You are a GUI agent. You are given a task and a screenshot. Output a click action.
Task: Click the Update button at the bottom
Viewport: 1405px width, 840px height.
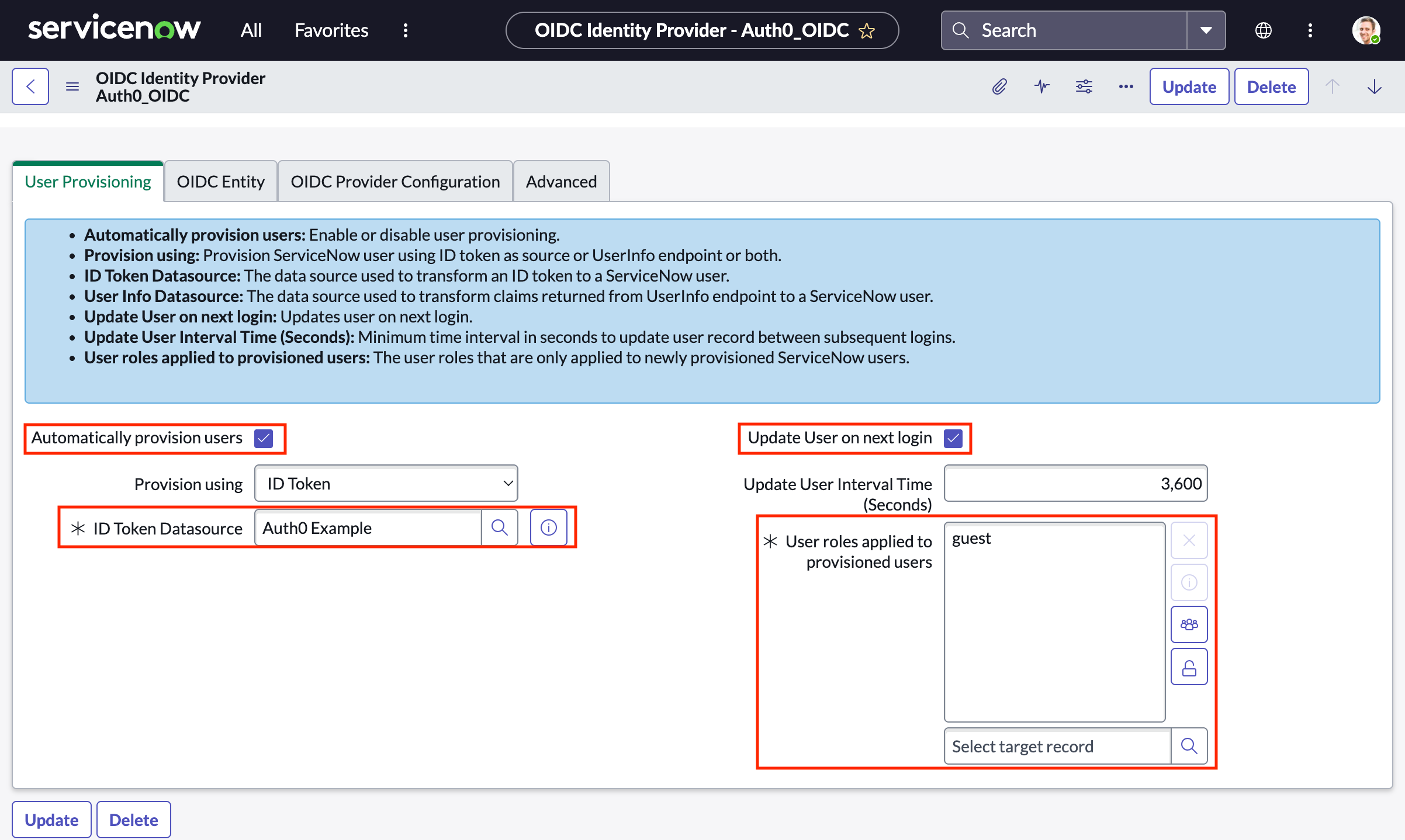click(x=51, y=819)
